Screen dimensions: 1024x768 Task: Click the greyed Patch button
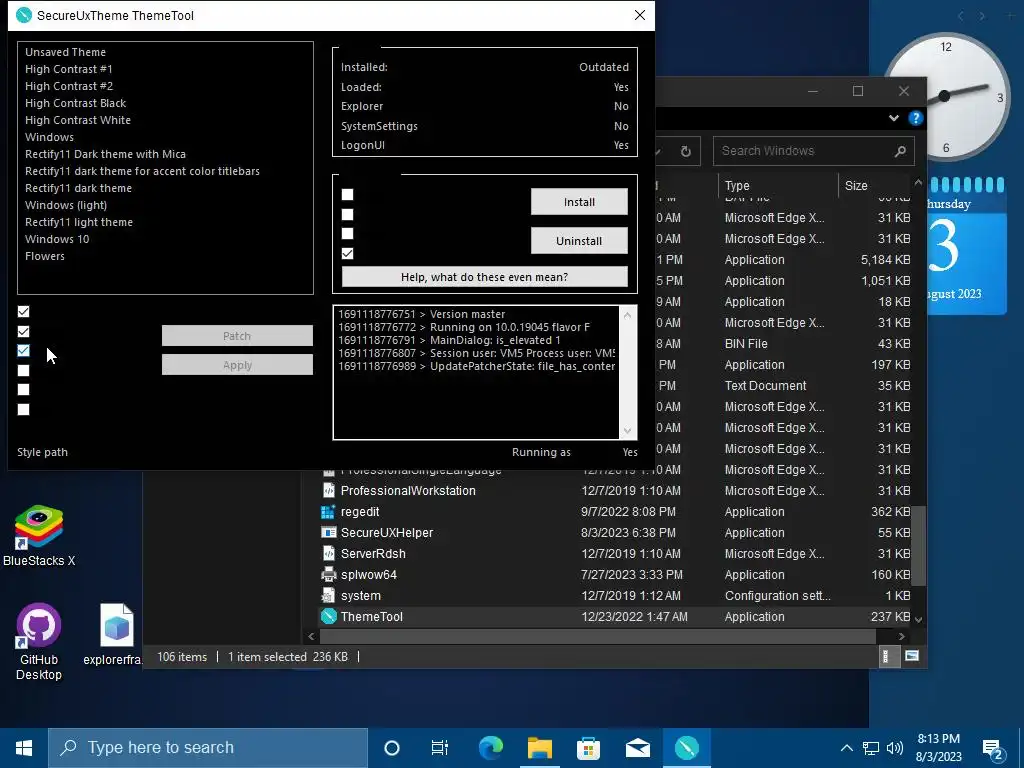click(237, 336)
